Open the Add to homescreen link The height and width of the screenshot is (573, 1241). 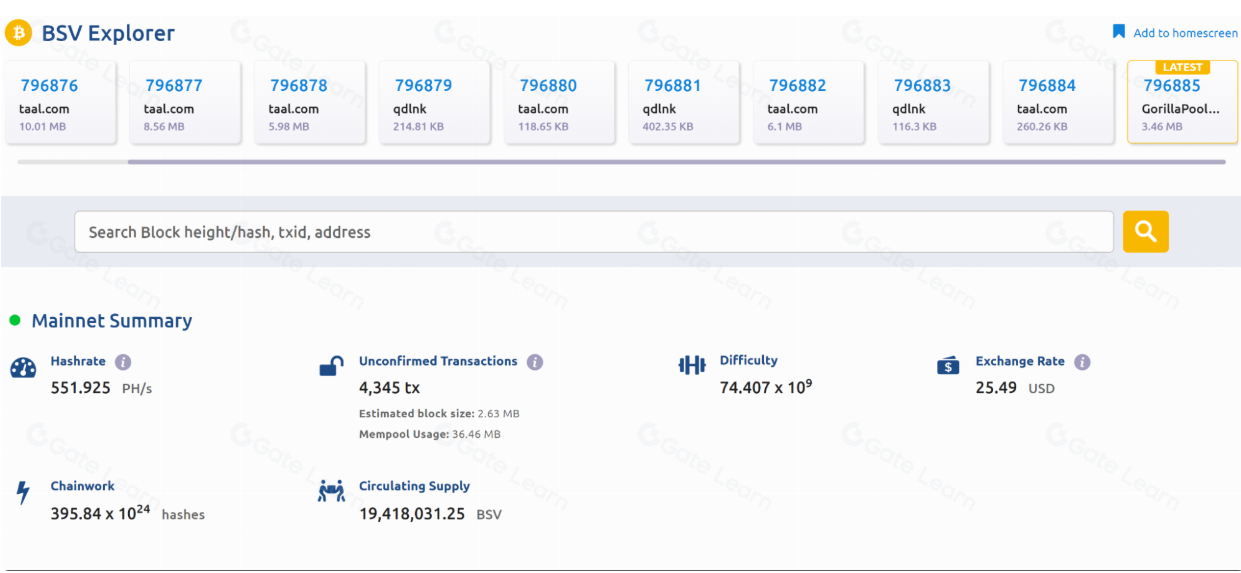pos(1185,33)
